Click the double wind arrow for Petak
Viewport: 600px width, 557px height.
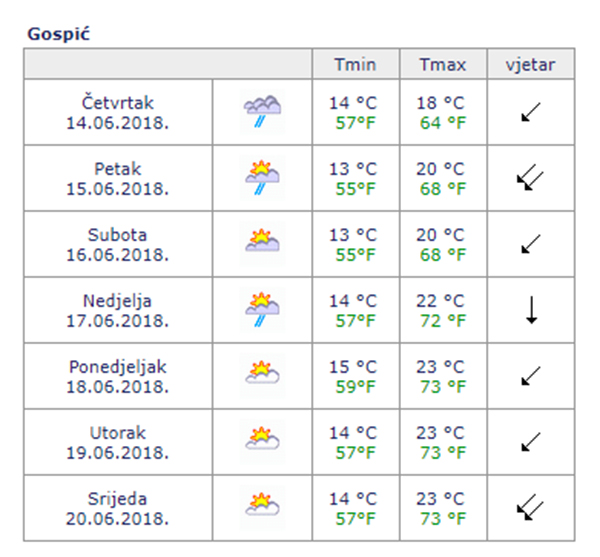pos(530,178)
